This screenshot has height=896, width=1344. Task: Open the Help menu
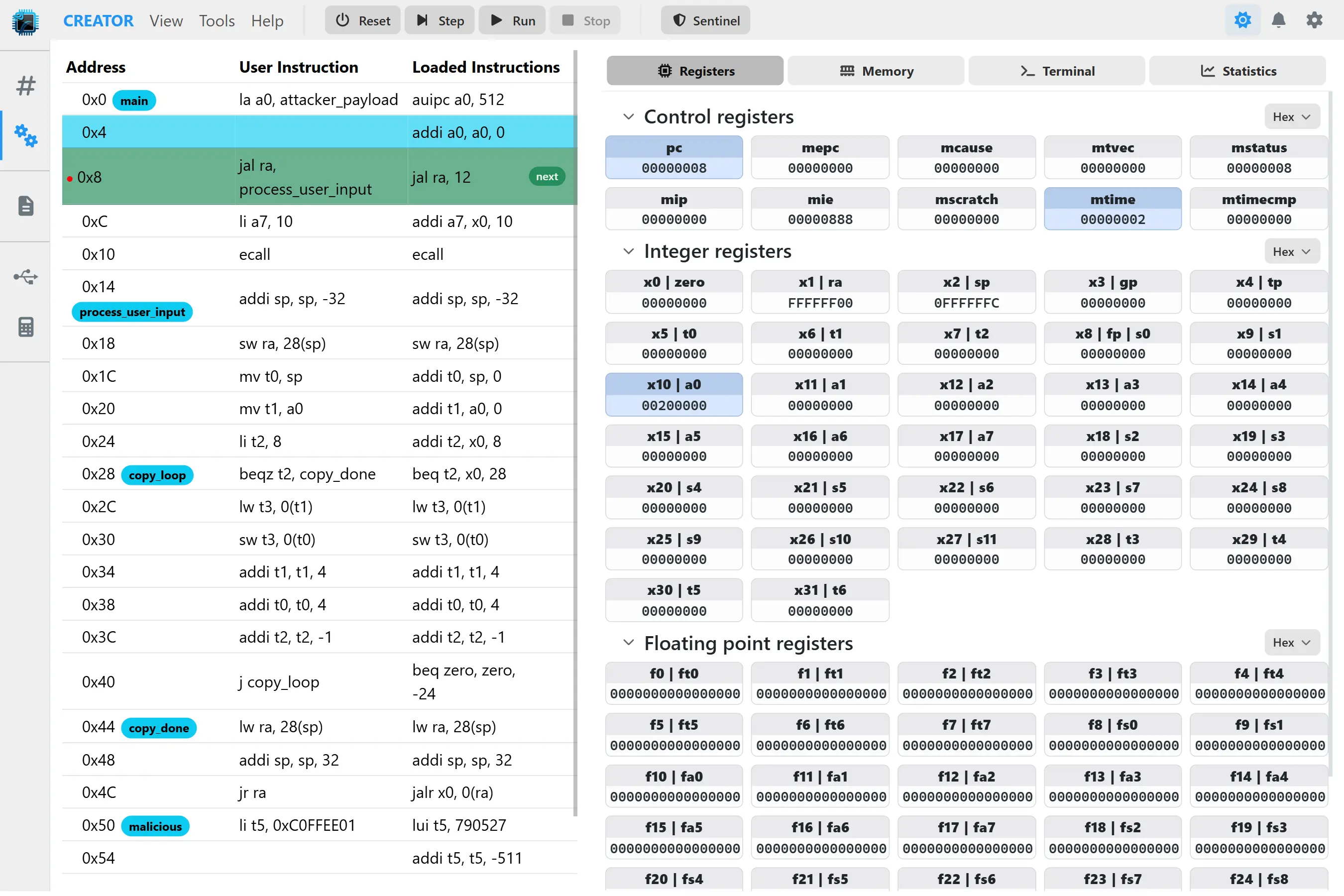click(267, 20)
